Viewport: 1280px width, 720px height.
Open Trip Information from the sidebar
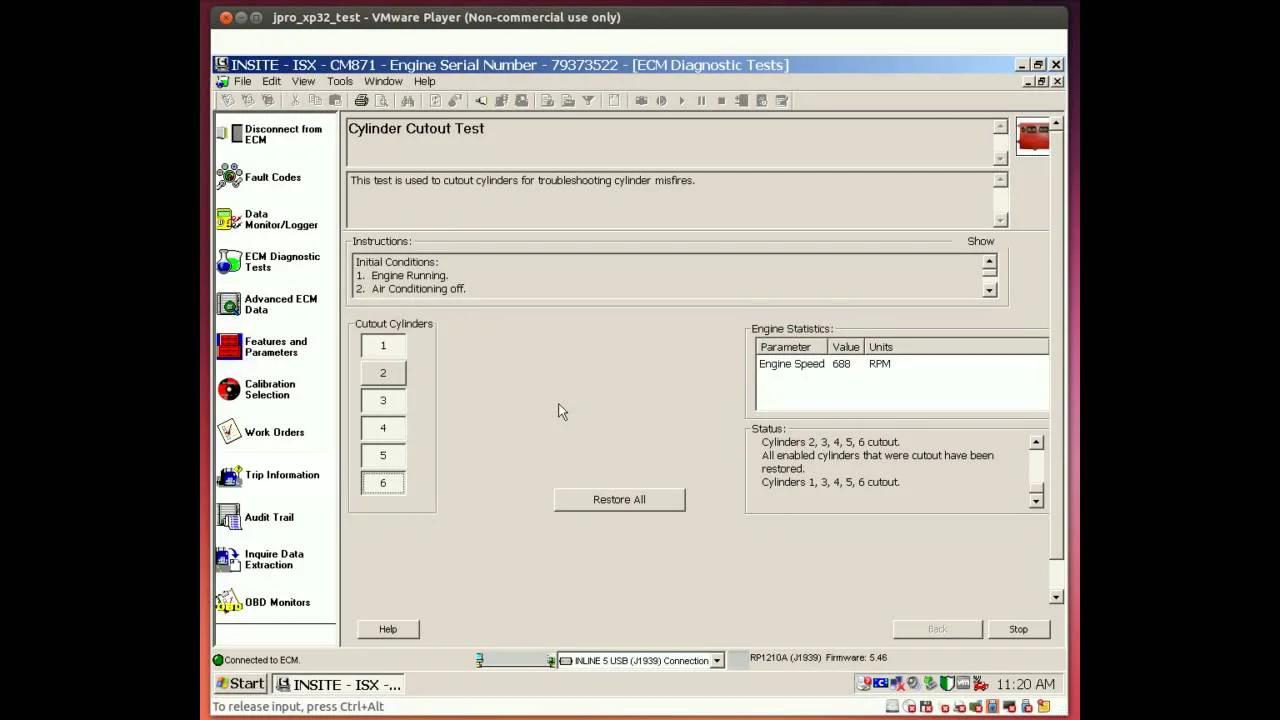tap(281, 475)
